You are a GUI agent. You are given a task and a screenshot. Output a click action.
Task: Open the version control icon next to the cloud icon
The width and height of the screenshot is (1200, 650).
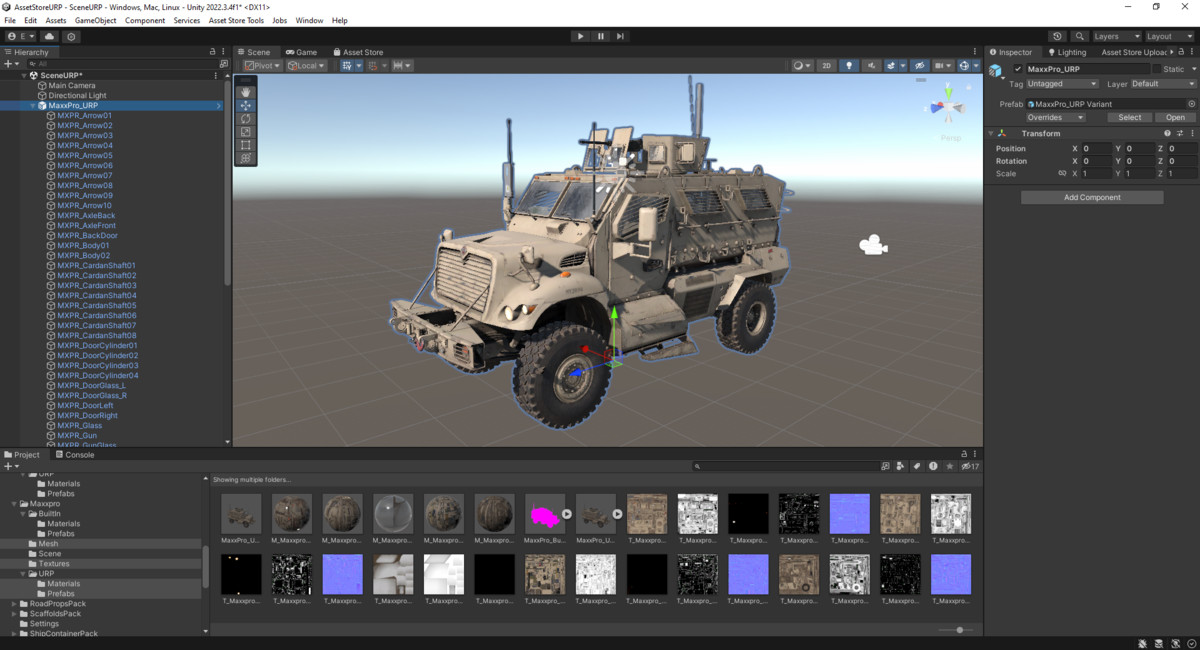pos(71,36)
